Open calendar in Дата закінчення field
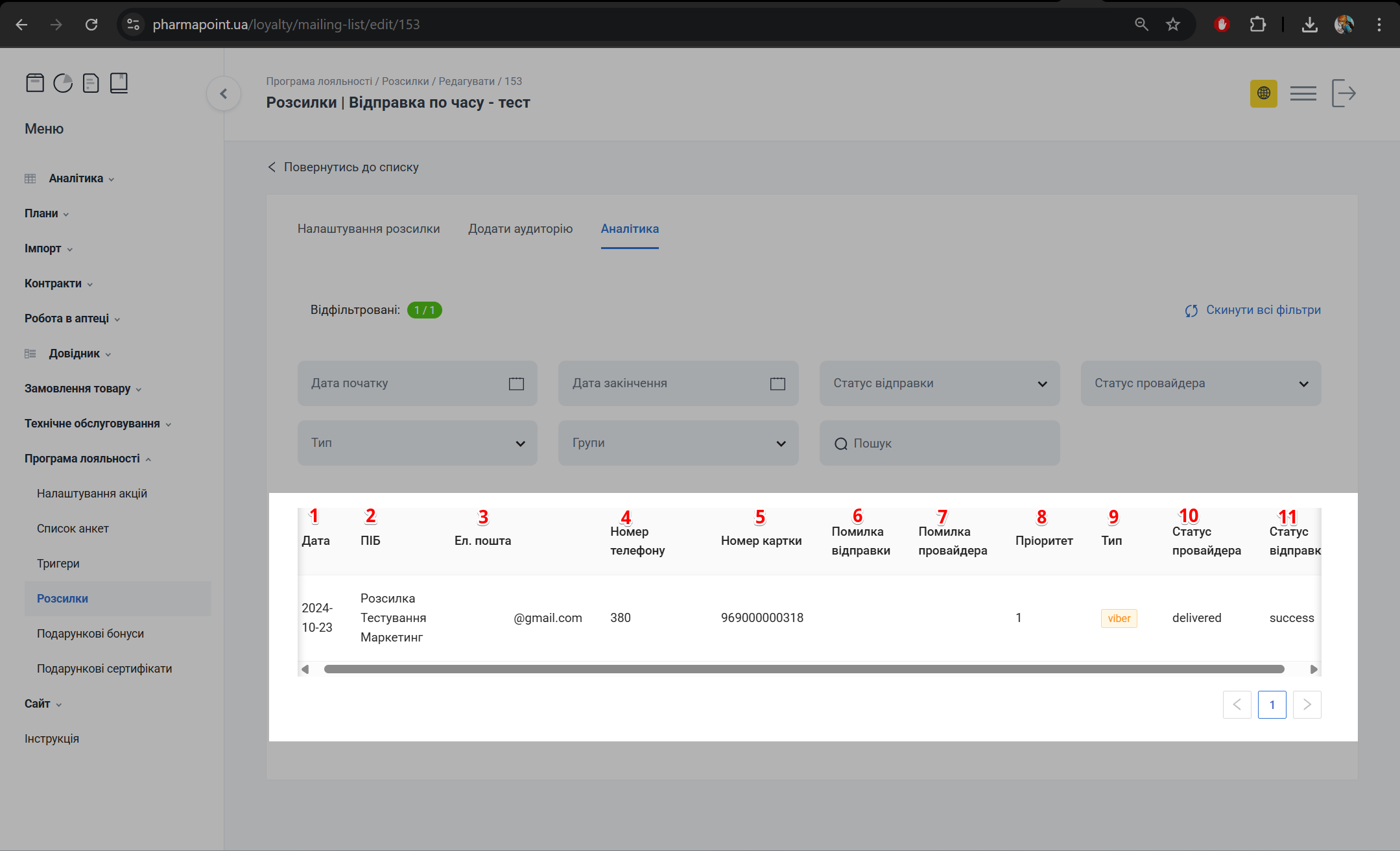1400x851 pixels. pos(777,383)
